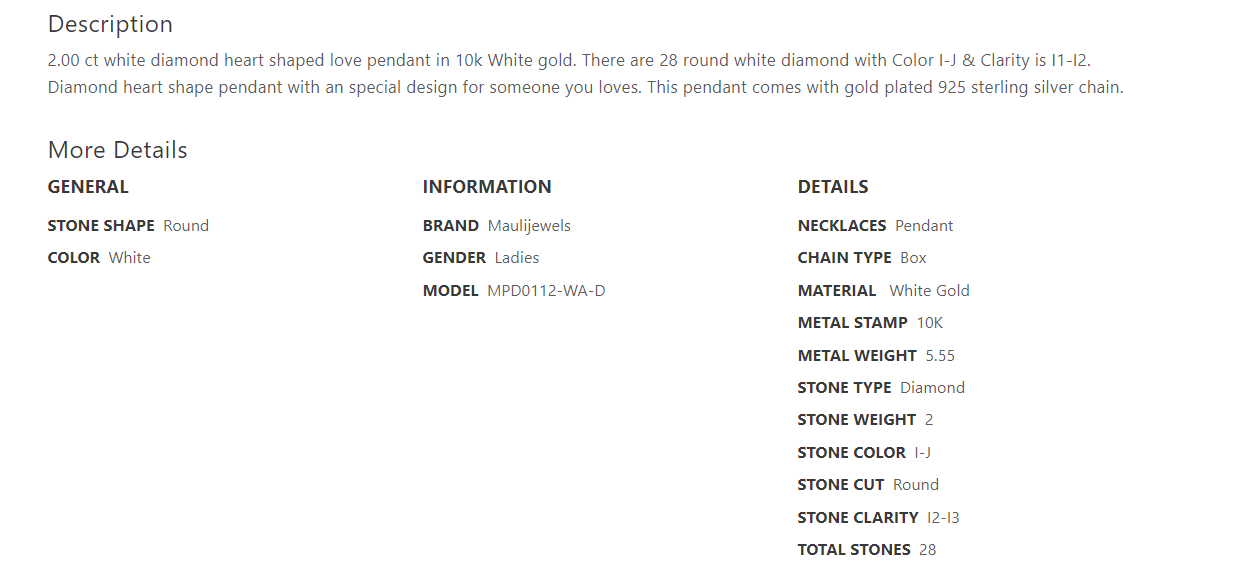
Task: Select the Maulijewels brand value
Action: 529,226
